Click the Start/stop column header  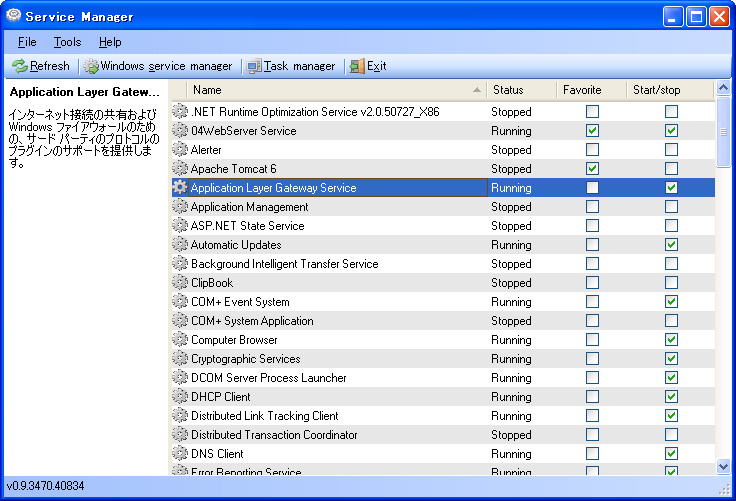click(670, 90)
